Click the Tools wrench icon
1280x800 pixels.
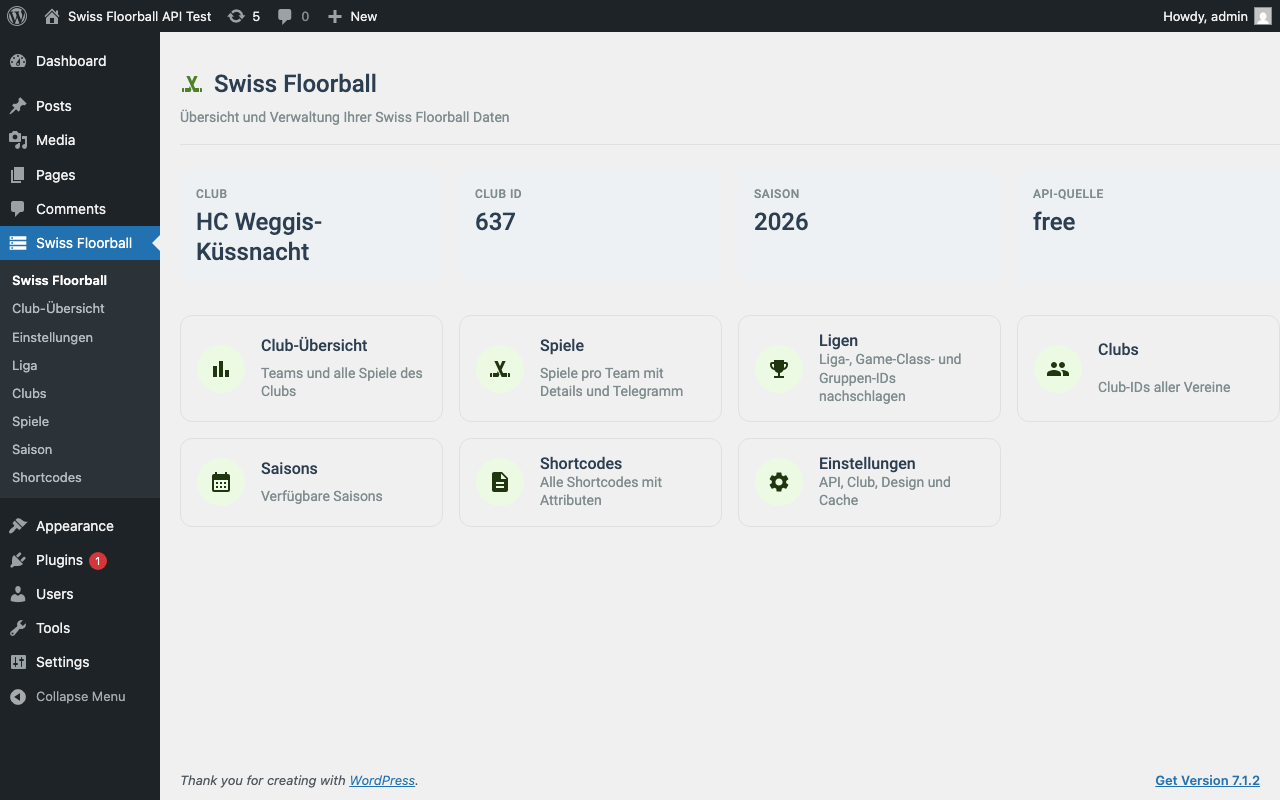18,628
